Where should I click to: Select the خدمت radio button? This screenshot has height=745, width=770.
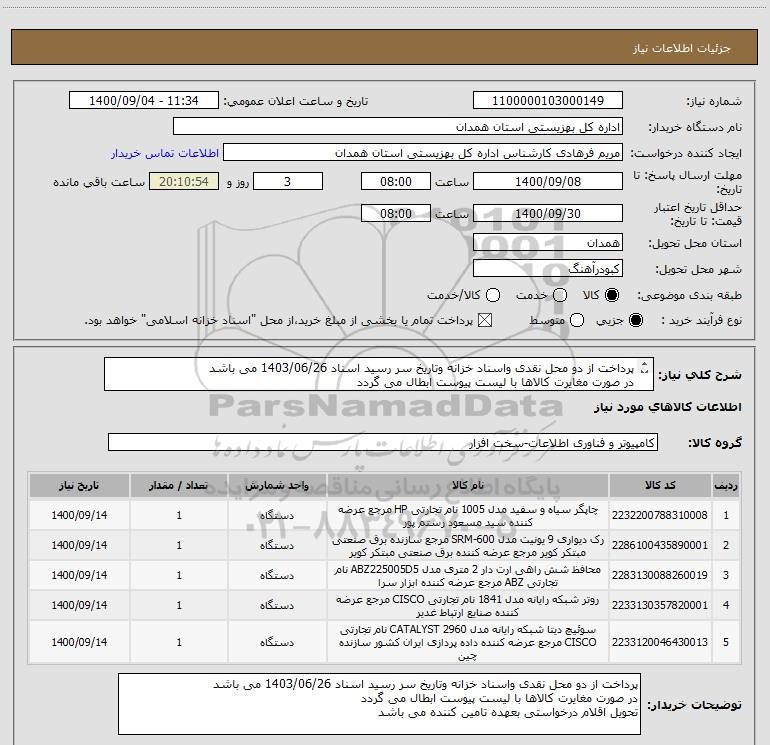(560, 295)
